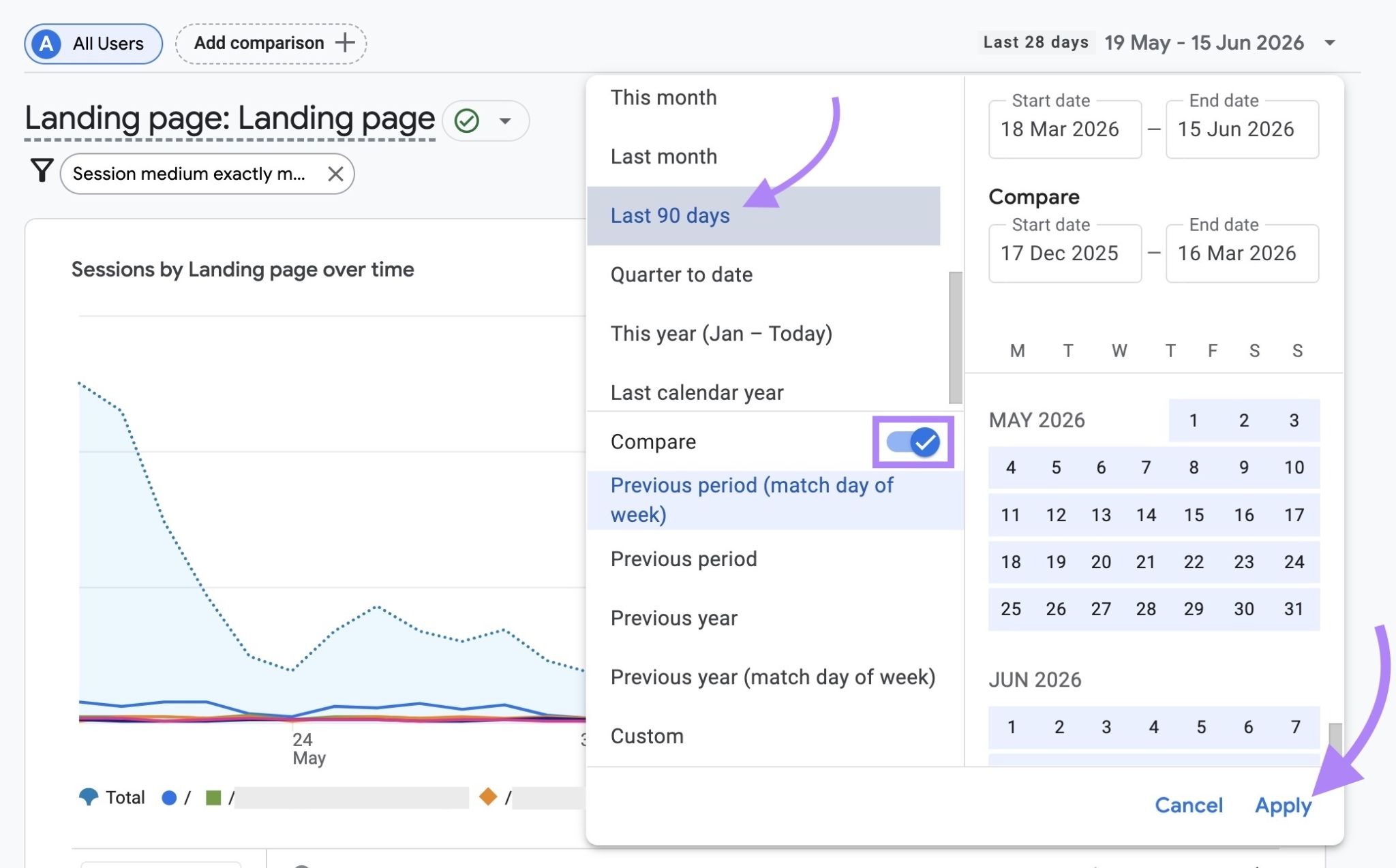
Task: Click the green verified checkmark icon
Action: click(x=467, y=121)
